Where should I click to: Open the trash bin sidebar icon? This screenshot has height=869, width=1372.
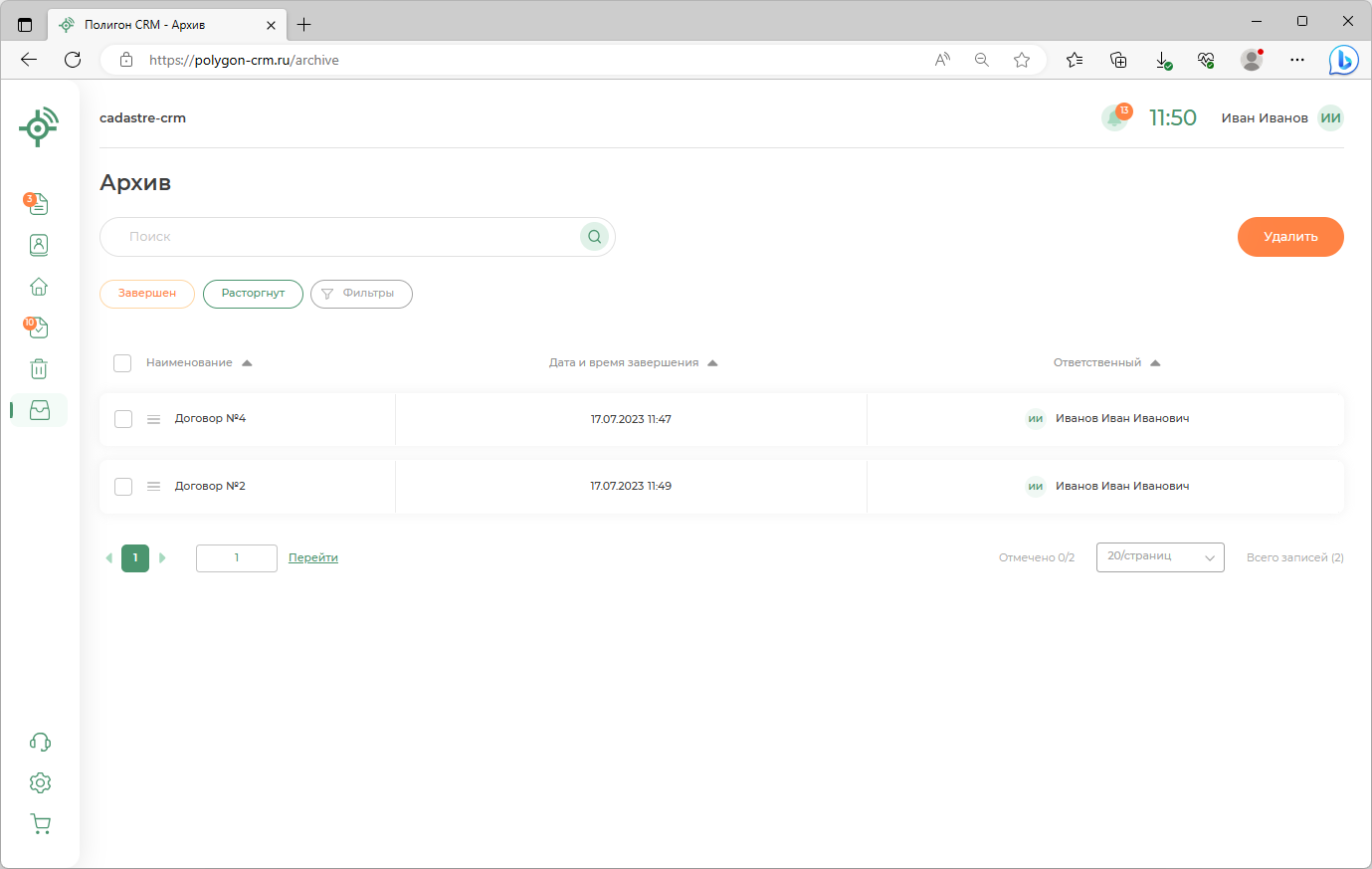tap(39, 369)
